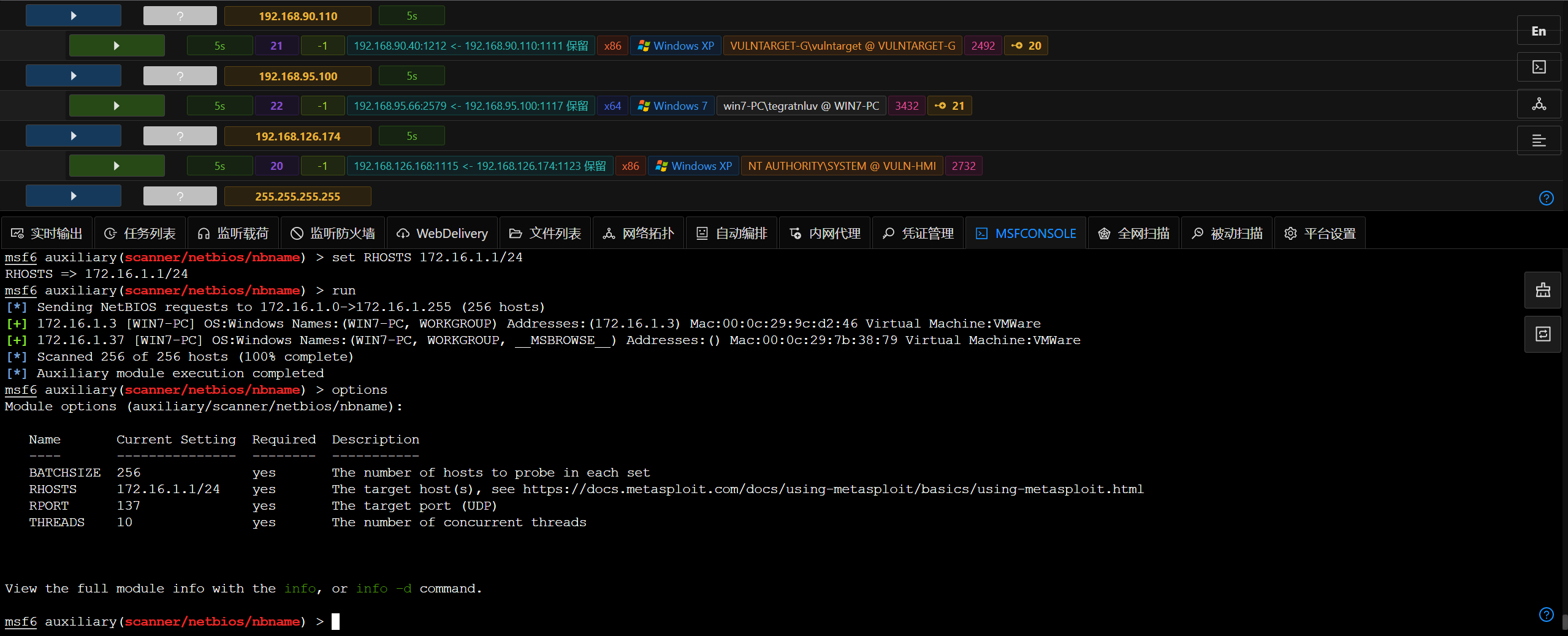Click the PID 2492 tag
1568x636 pixels.
983,46
